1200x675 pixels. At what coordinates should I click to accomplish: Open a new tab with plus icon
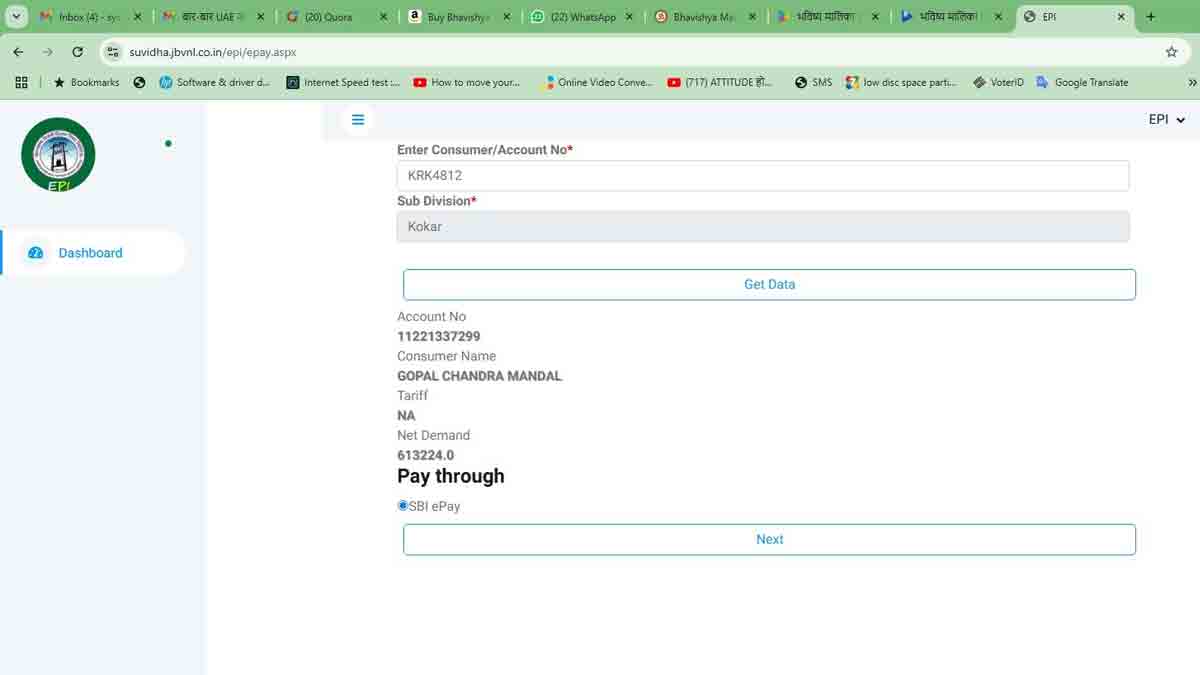pos(1151,17)
